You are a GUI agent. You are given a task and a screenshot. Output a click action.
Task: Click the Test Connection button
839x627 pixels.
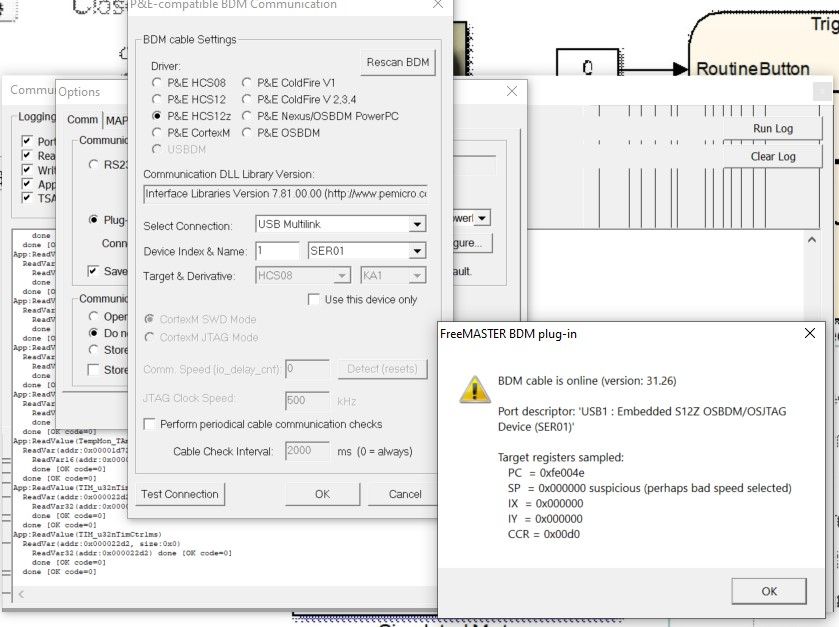click(180, 494)
